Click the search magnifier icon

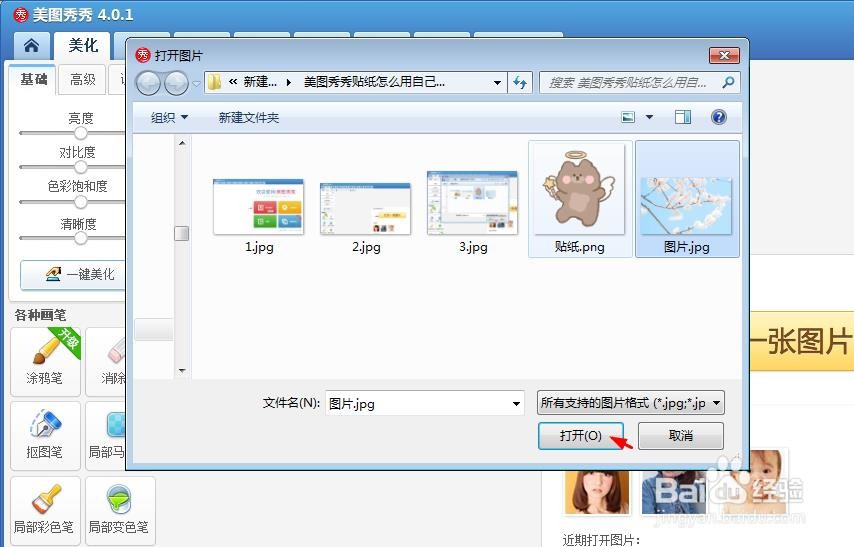point(728,82)
